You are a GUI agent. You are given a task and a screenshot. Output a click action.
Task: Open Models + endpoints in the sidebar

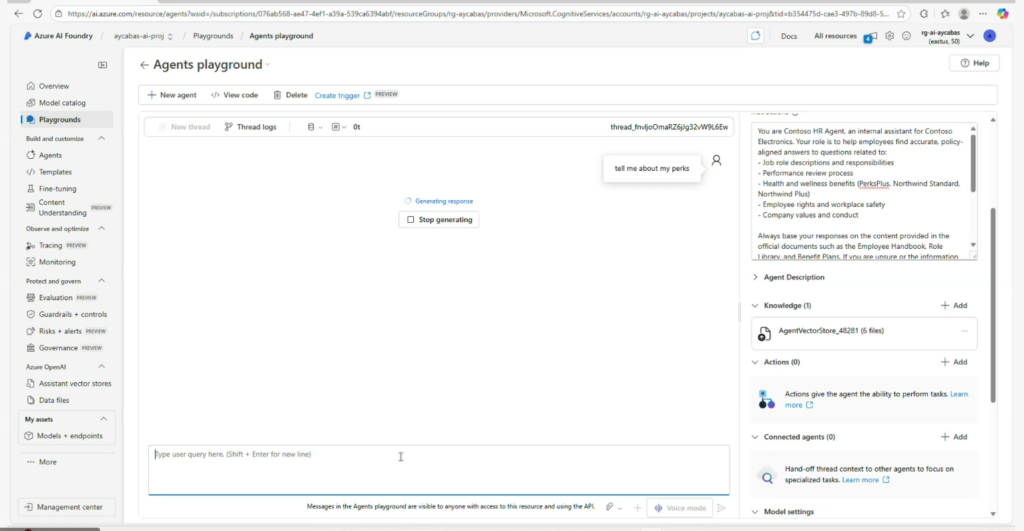coord(69,436)
